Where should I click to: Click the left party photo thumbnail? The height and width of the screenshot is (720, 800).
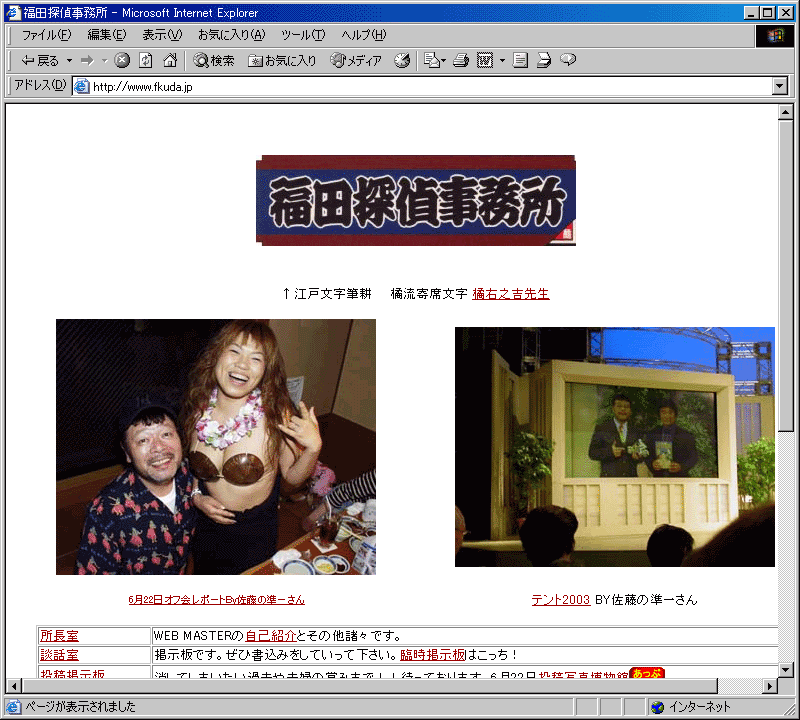click(x=216, y=447)
